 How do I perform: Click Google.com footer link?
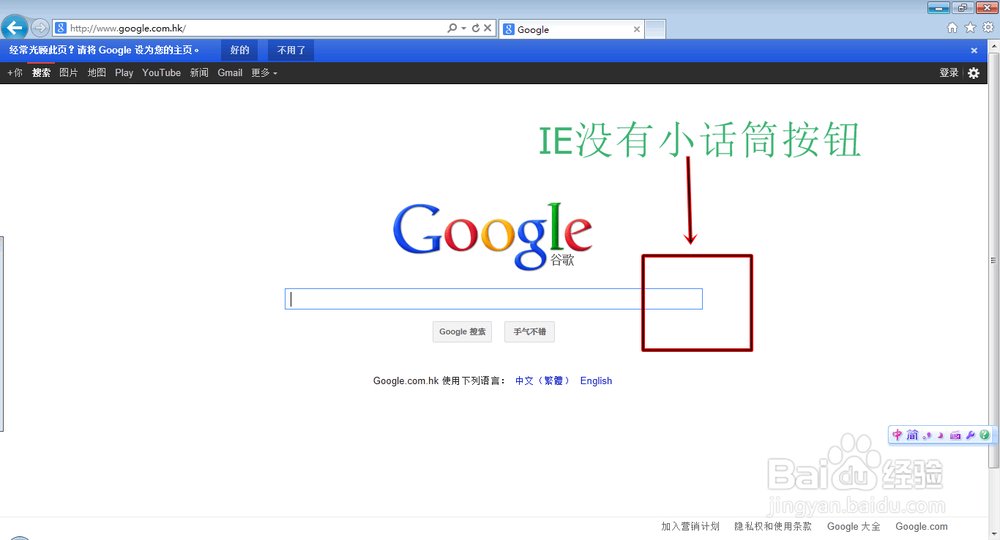coord(921,527)
